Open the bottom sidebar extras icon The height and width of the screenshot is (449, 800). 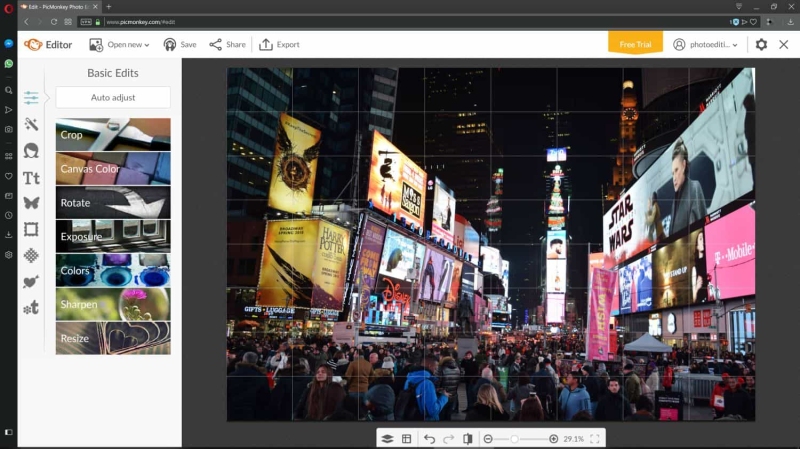pos(31,308)
